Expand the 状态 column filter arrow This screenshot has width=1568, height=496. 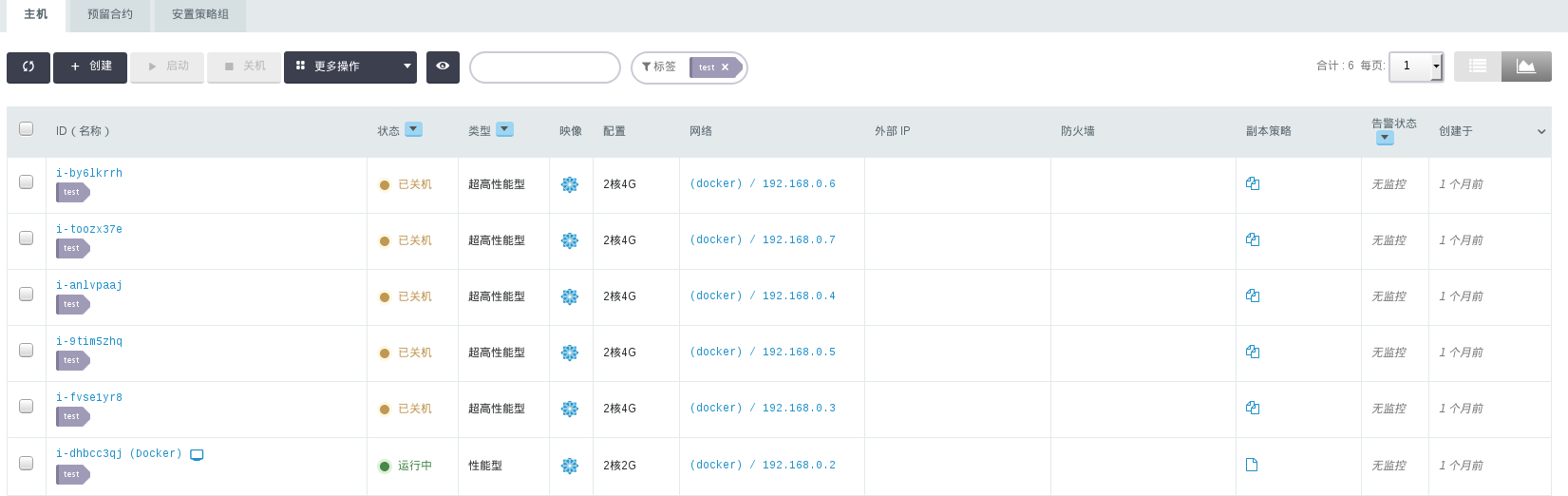(x=413, y=129)
